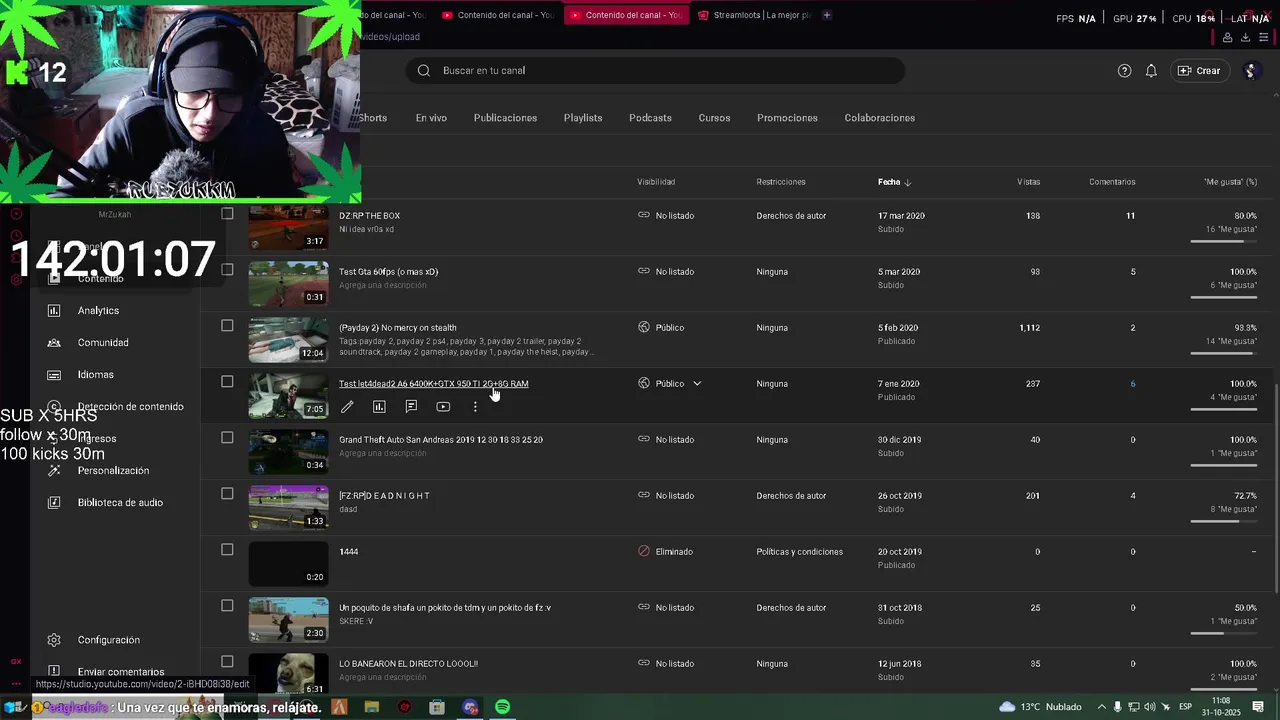Go to Personalización in sidebar

113,471
